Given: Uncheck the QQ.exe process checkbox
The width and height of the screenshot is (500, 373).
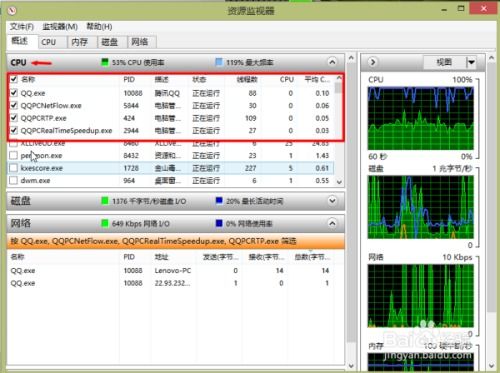Looking at the screenshot, I should point(14,93).
